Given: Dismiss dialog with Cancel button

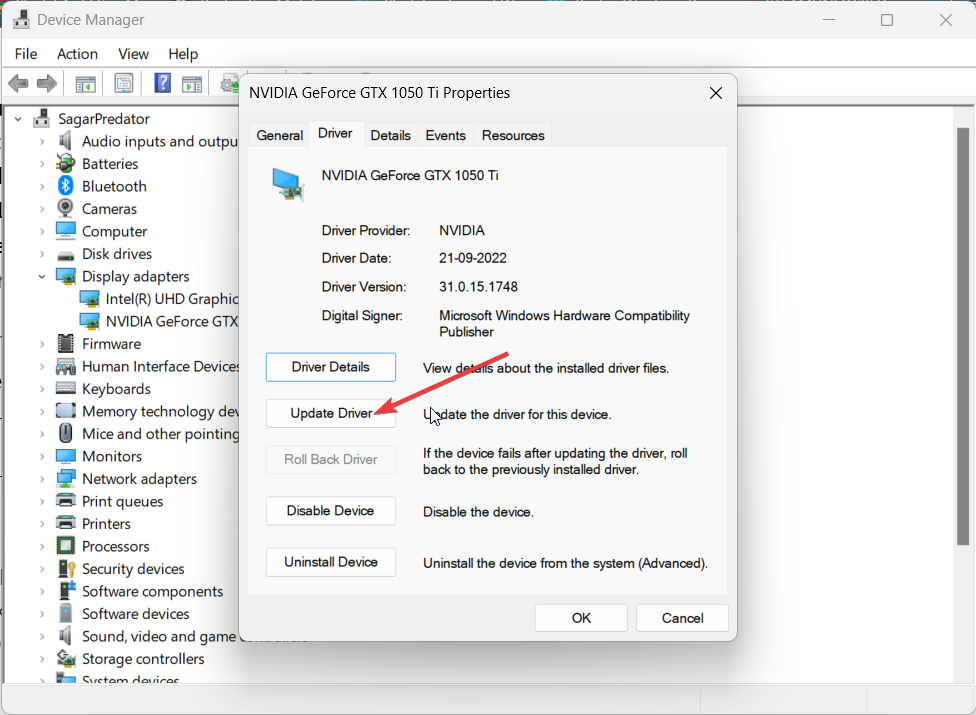Looking at the screenshot, I should click(682, 618).
